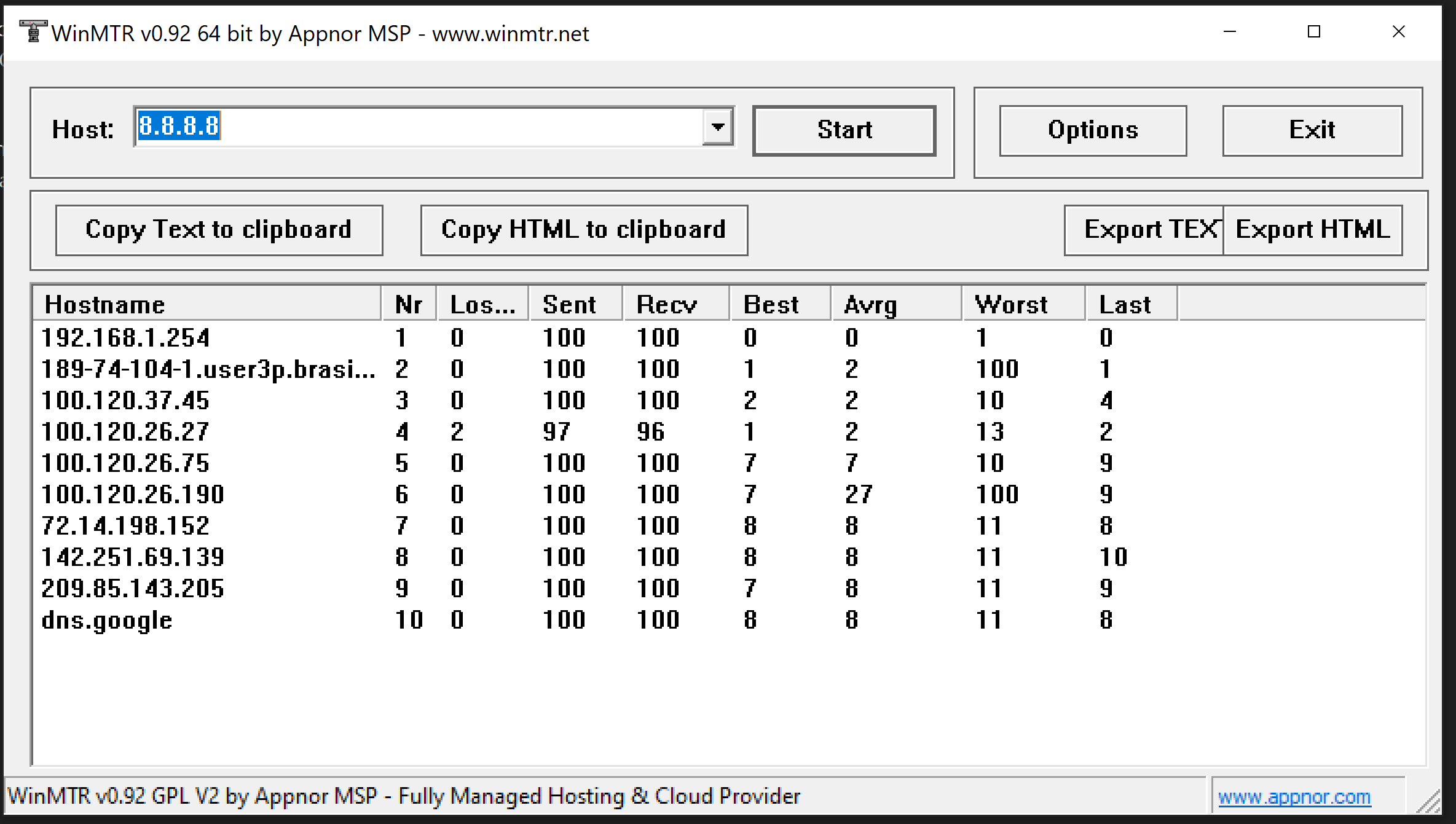This screenshot has width=1456, height=824.
Task: Start the trace with Start button
Action: click(x=844, y=130)
